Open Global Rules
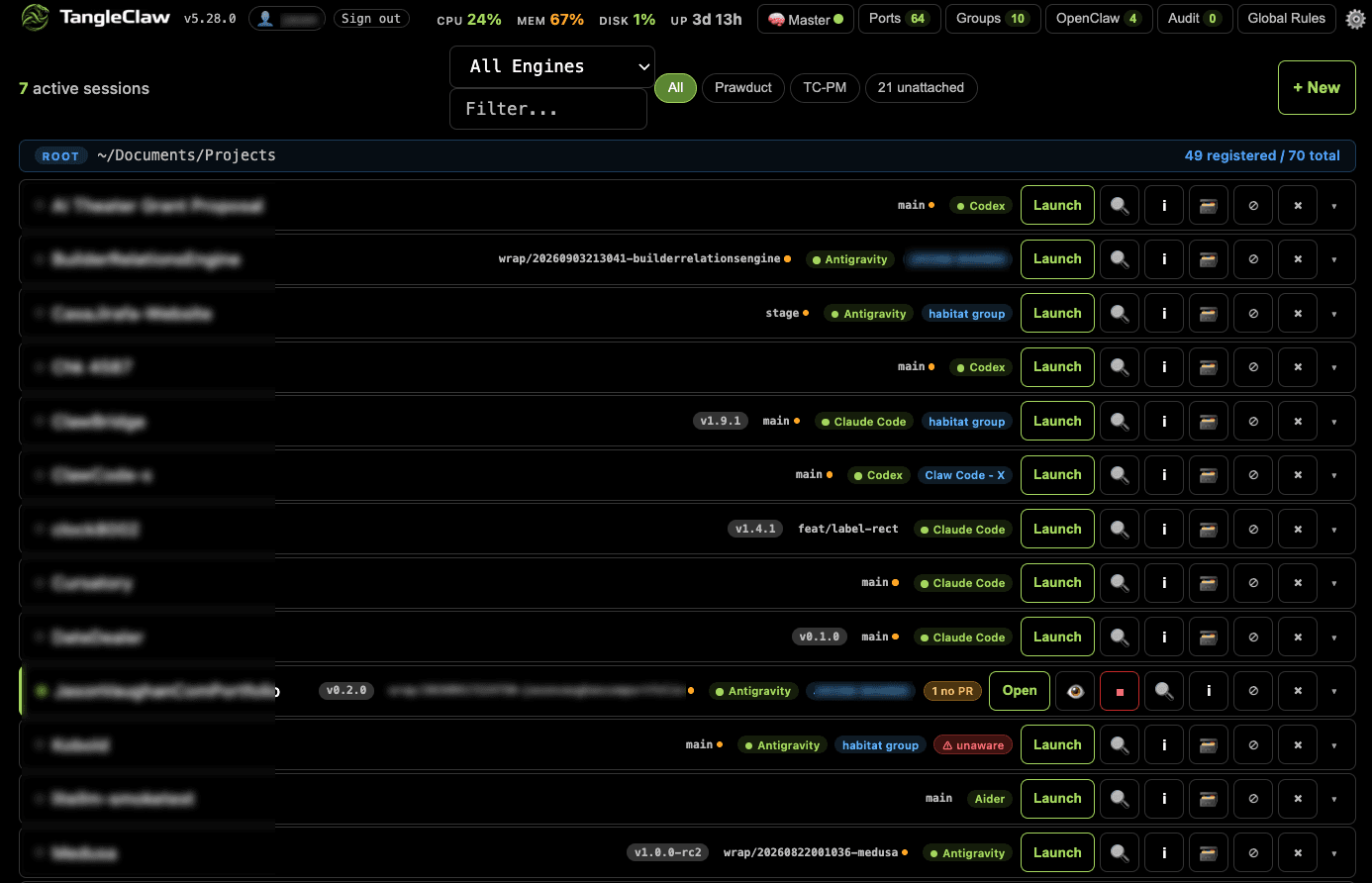 1286,19
